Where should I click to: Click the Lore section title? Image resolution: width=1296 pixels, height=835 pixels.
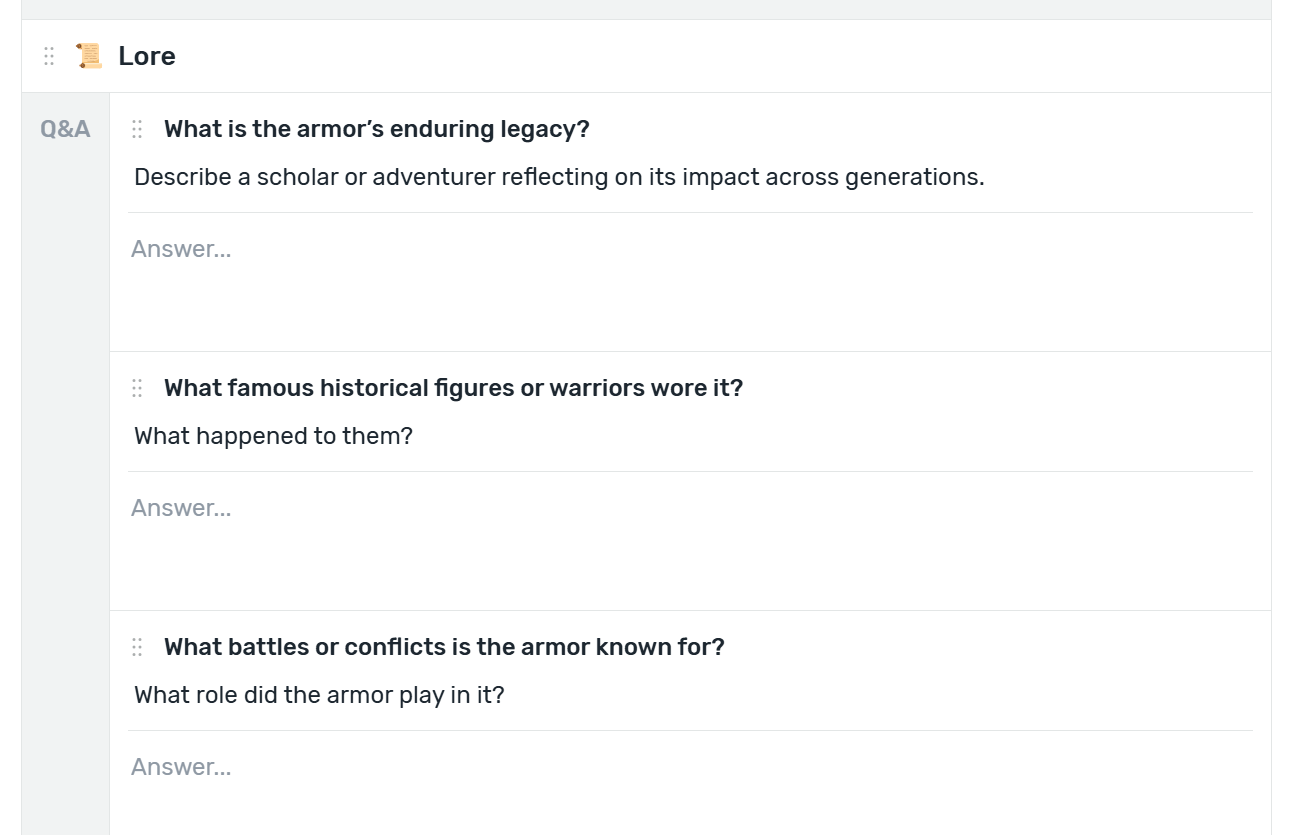pyautogui.click(x=147, y=56)
